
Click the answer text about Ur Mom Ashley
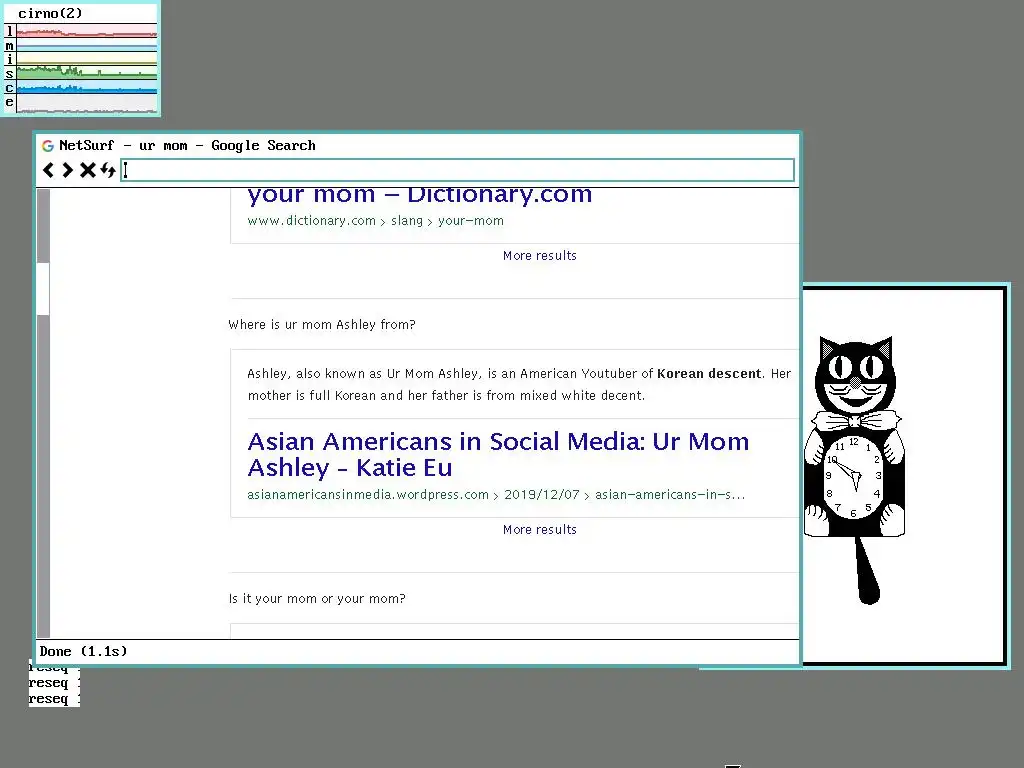click(x=519, y=385)
